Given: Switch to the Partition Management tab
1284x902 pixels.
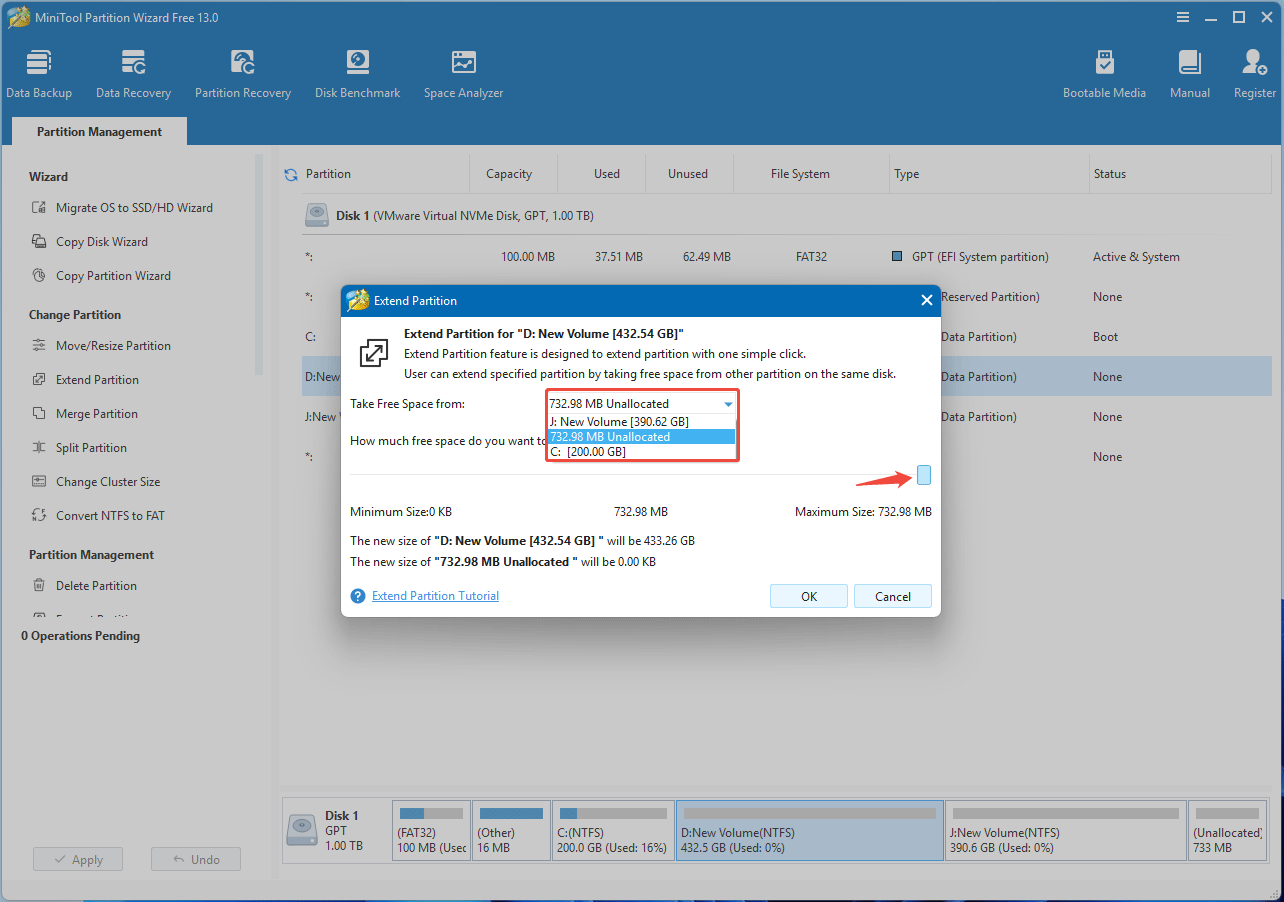Looking at the screenshot, I should (97, 131).
